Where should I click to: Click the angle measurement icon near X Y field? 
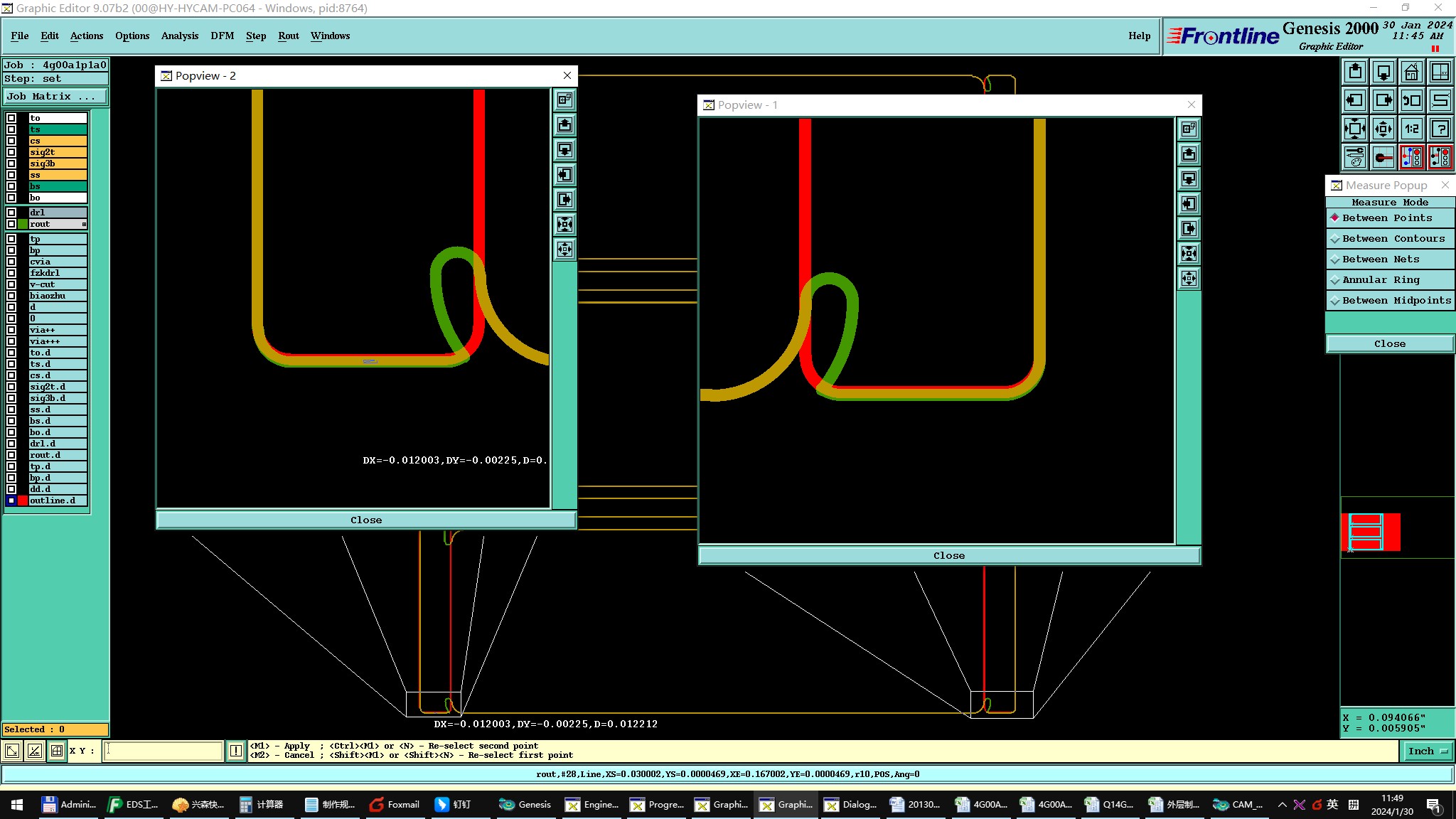tap(34, 751)
